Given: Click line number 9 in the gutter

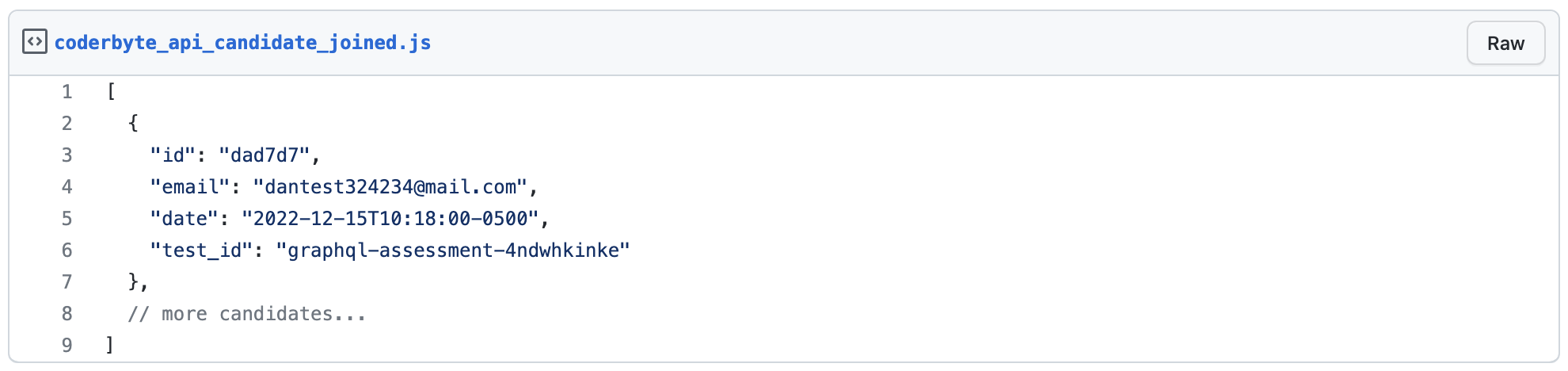Looking at the screenshot, I should [x=67, y=346].
